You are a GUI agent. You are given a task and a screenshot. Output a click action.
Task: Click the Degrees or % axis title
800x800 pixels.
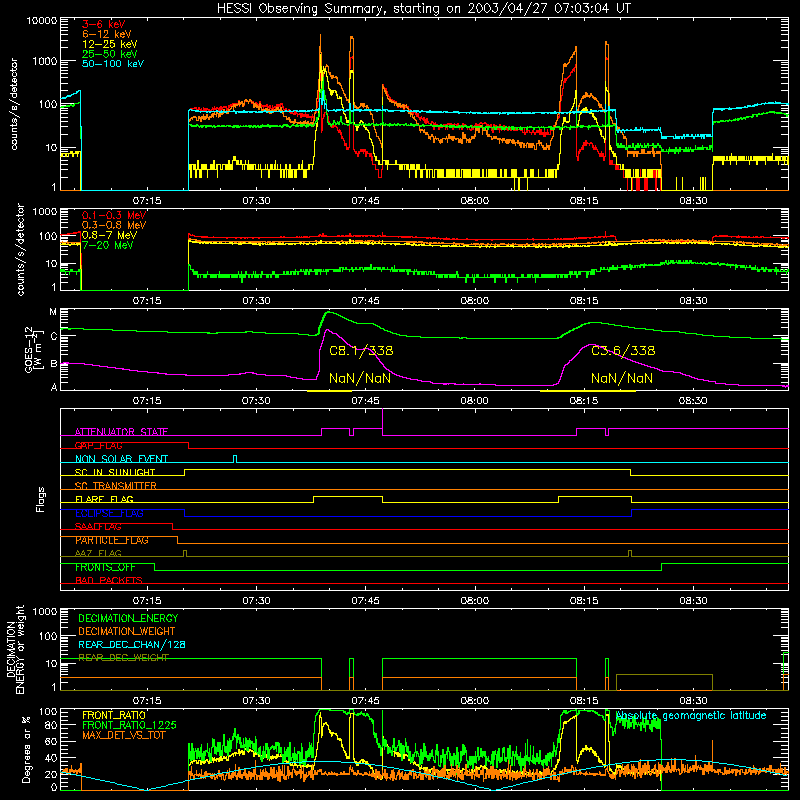[27, 749]
